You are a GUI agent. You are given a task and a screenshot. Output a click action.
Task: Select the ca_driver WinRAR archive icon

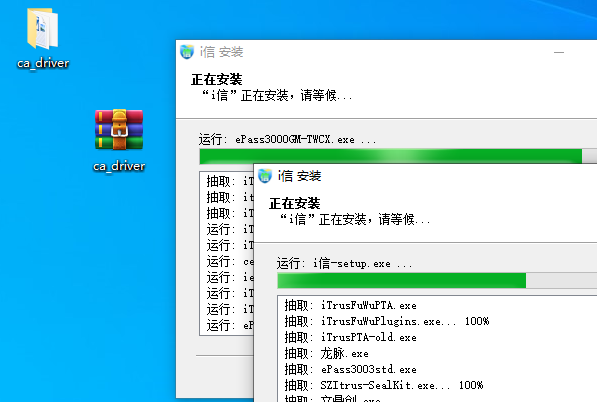tap(119, 129)
